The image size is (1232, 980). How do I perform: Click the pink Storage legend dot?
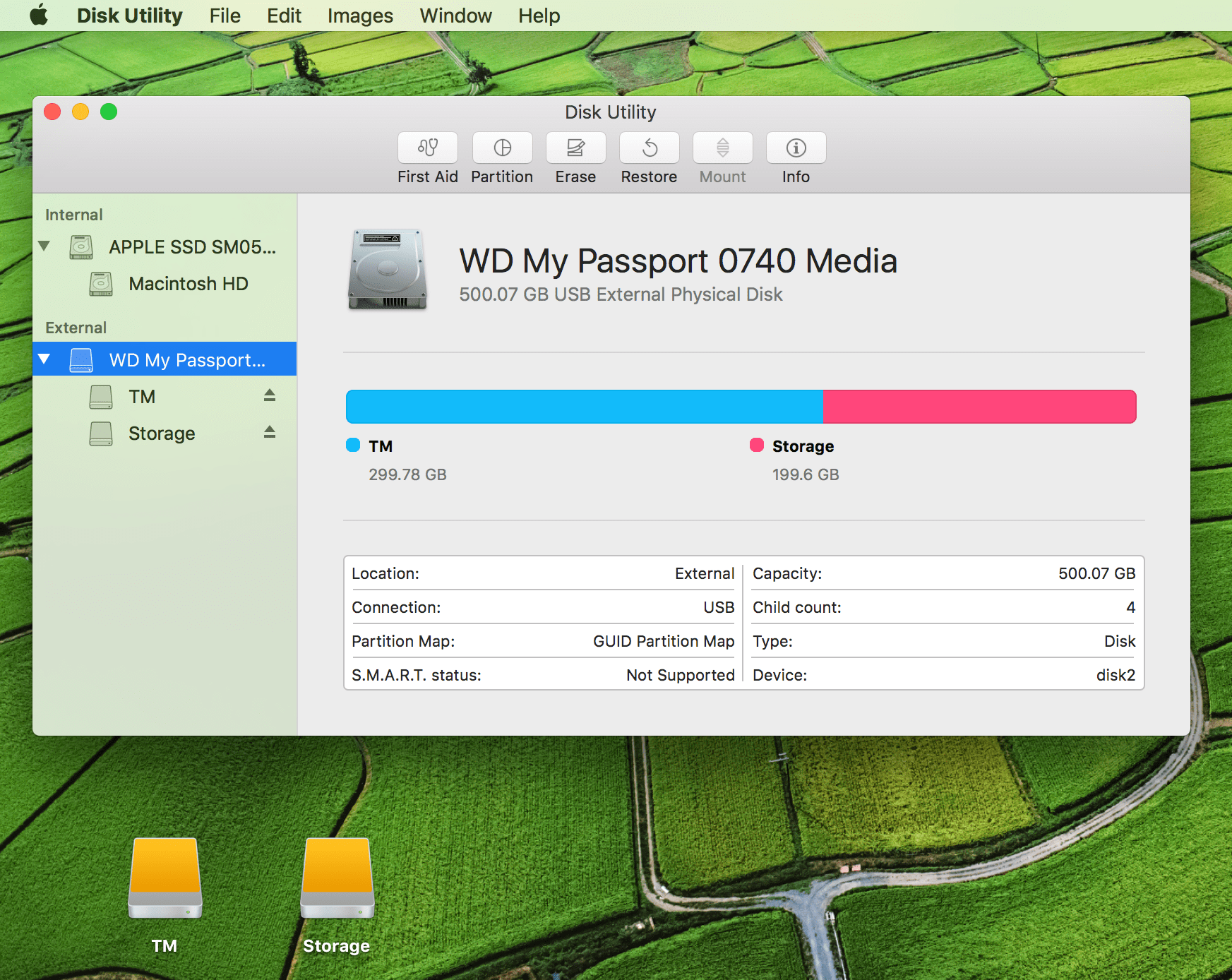click(757, 445)
